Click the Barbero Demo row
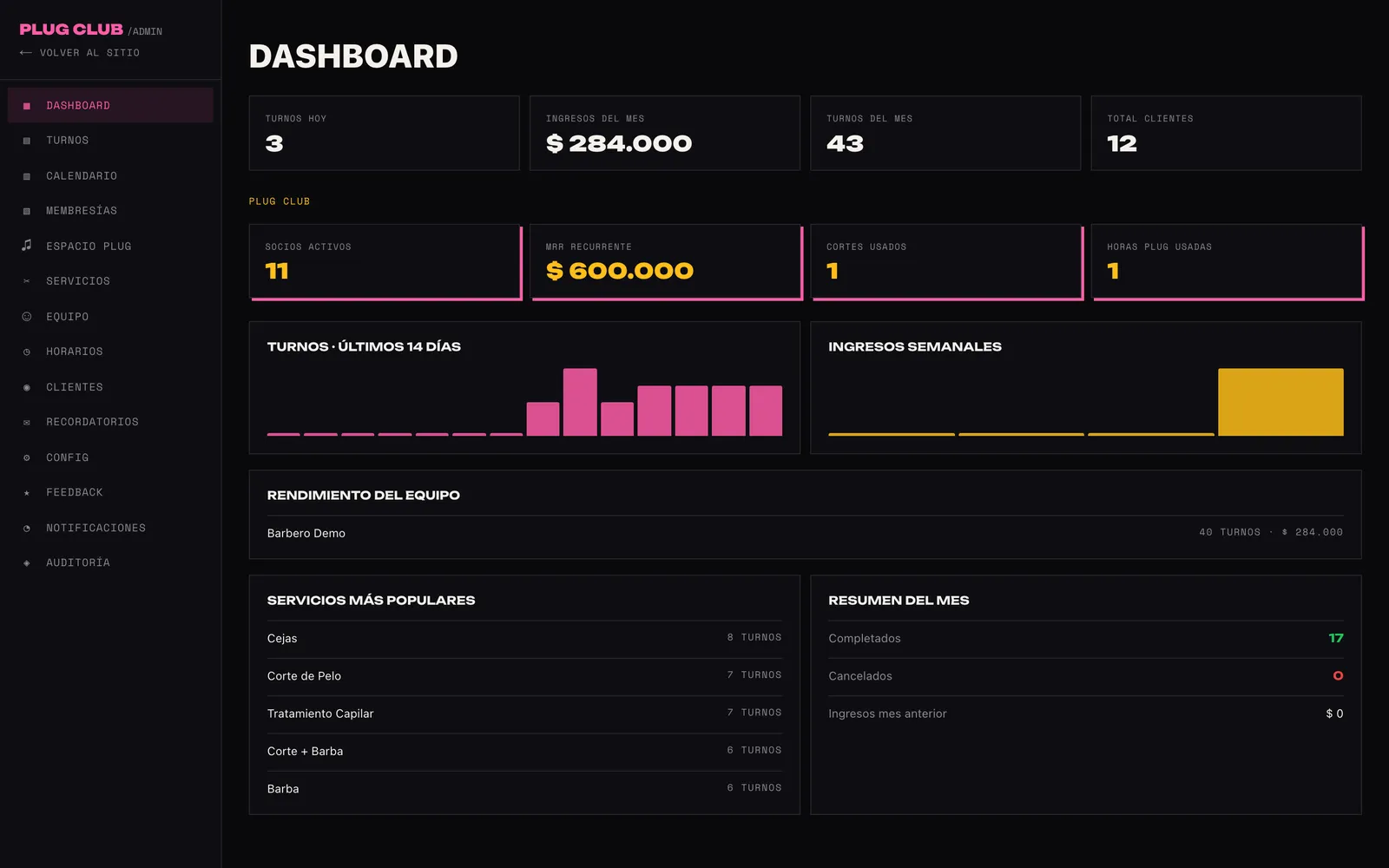Screen dimensions: 1389x868 pyautogui.click(x=805, y=533)
